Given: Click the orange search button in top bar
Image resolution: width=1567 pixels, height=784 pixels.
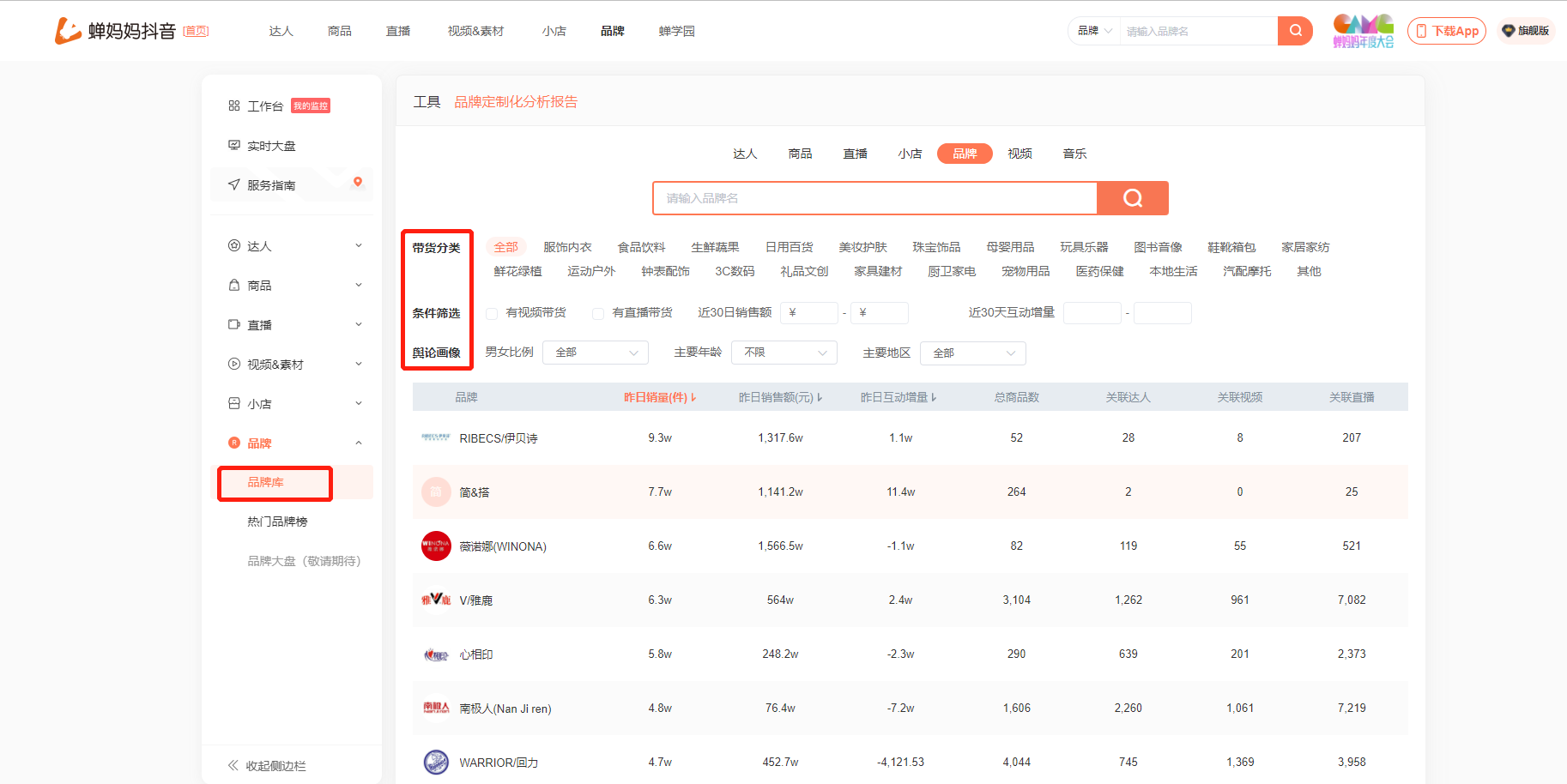Looking at the screenshot, I should coord(1295,31).
